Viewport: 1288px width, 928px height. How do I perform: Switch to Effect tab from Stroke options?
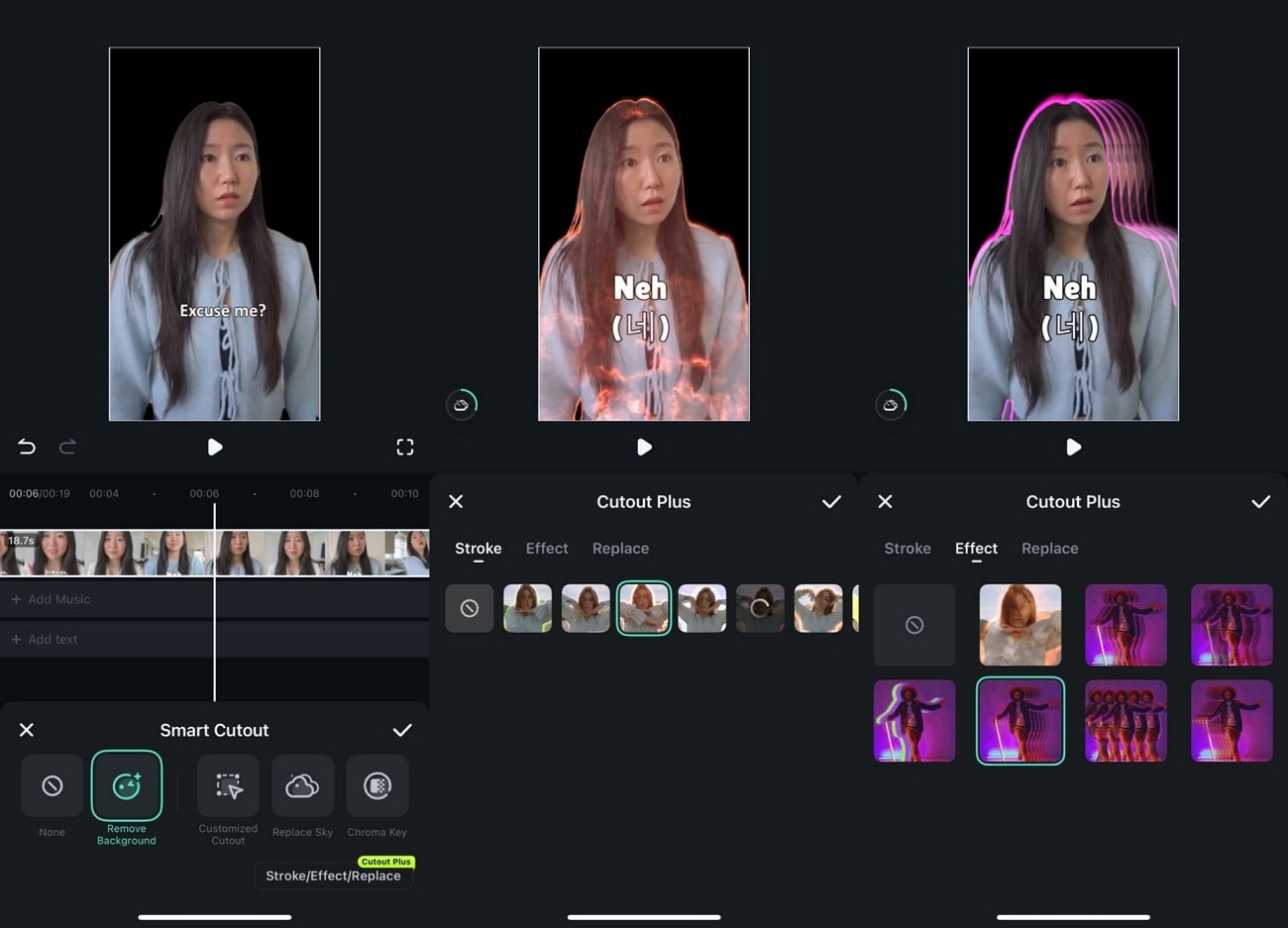click(547, 549)
